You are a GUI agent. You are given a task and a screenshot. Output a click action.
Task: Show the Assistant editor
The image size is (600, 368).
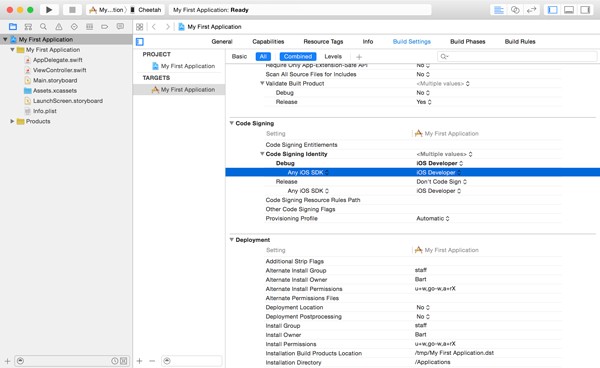[x=515, y=10]
